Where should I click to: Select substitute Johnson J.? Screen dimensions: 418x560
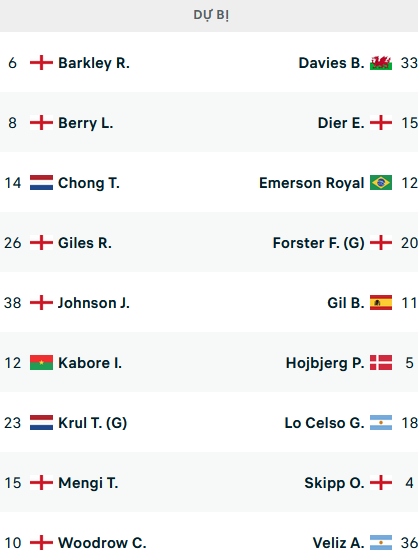coord(94,303)
